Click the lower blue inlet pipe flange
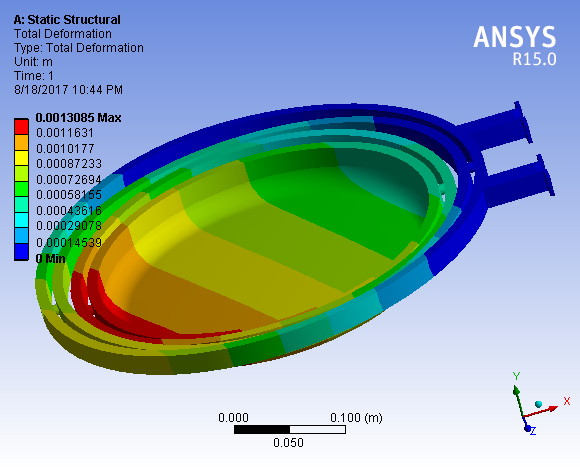The height and width of the screenshot is (467, 580). click(546, 175)
